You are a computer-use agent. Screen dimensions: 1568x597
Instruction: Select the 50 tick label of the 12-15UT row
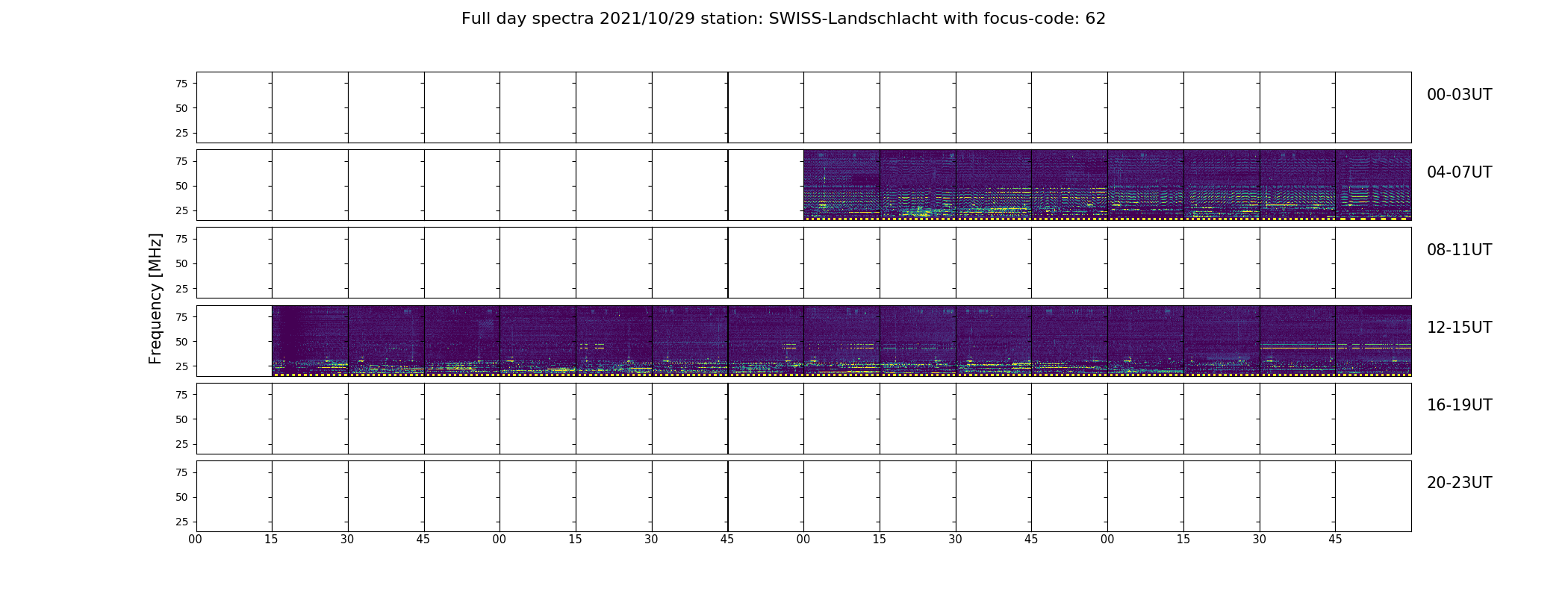pos(181,342)
